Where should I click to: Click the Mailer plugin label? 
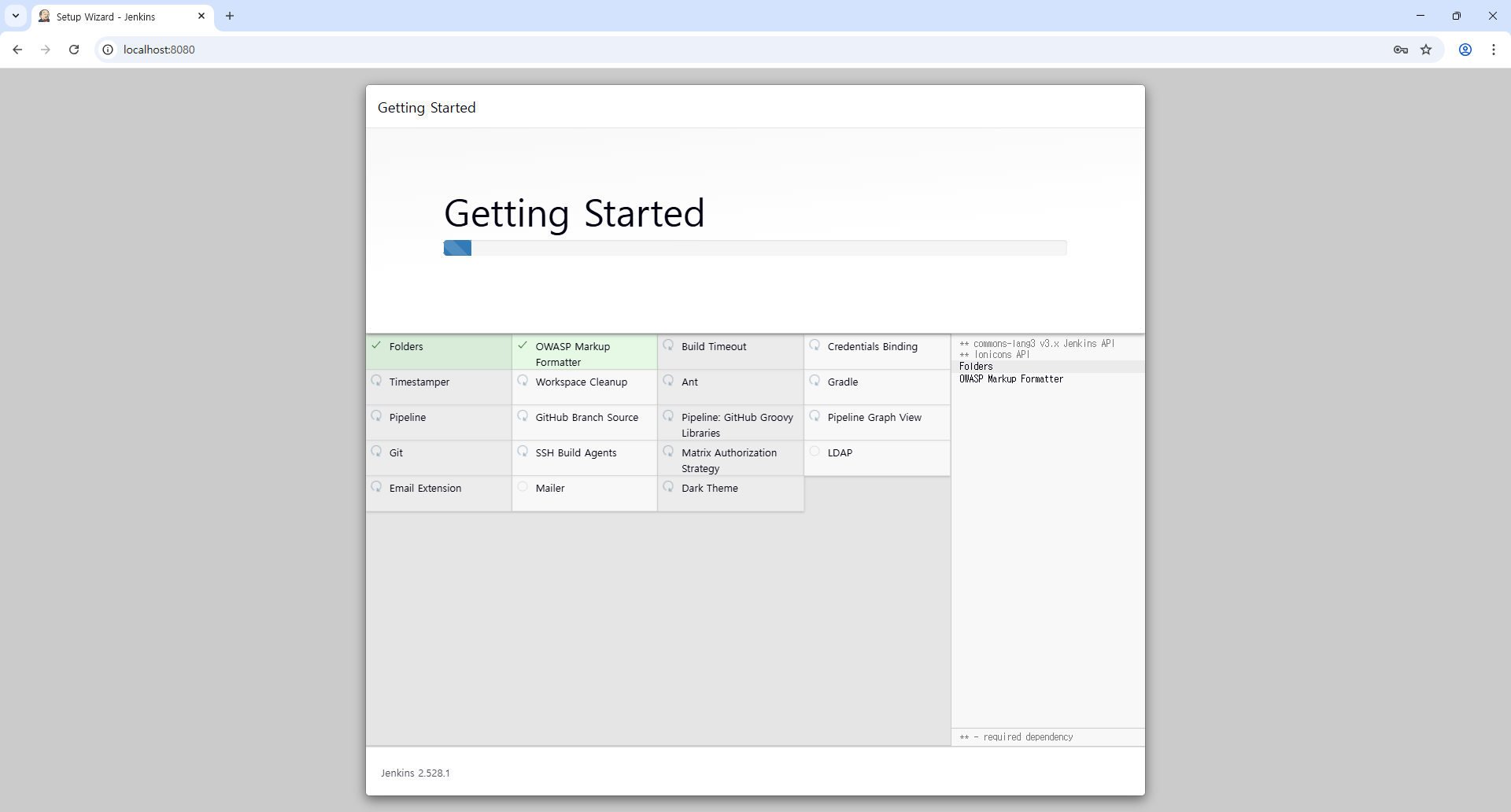tap(550, 488)
